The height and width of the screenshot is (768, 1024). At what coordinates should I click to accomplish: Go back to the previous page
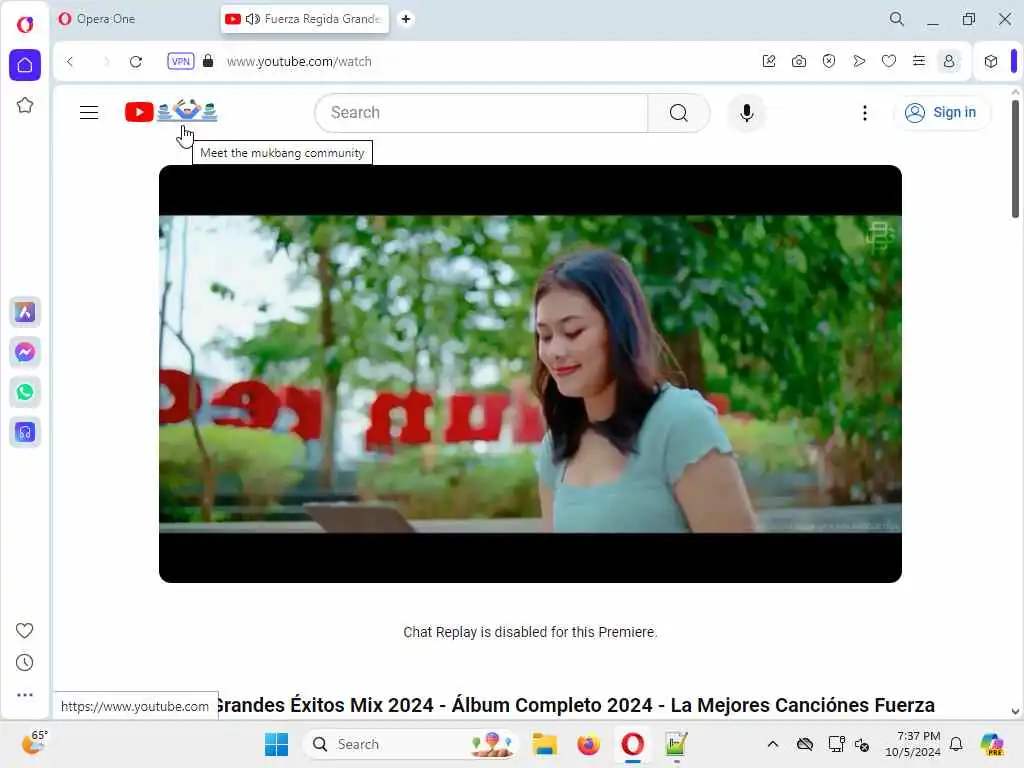[x=70, y=61]
